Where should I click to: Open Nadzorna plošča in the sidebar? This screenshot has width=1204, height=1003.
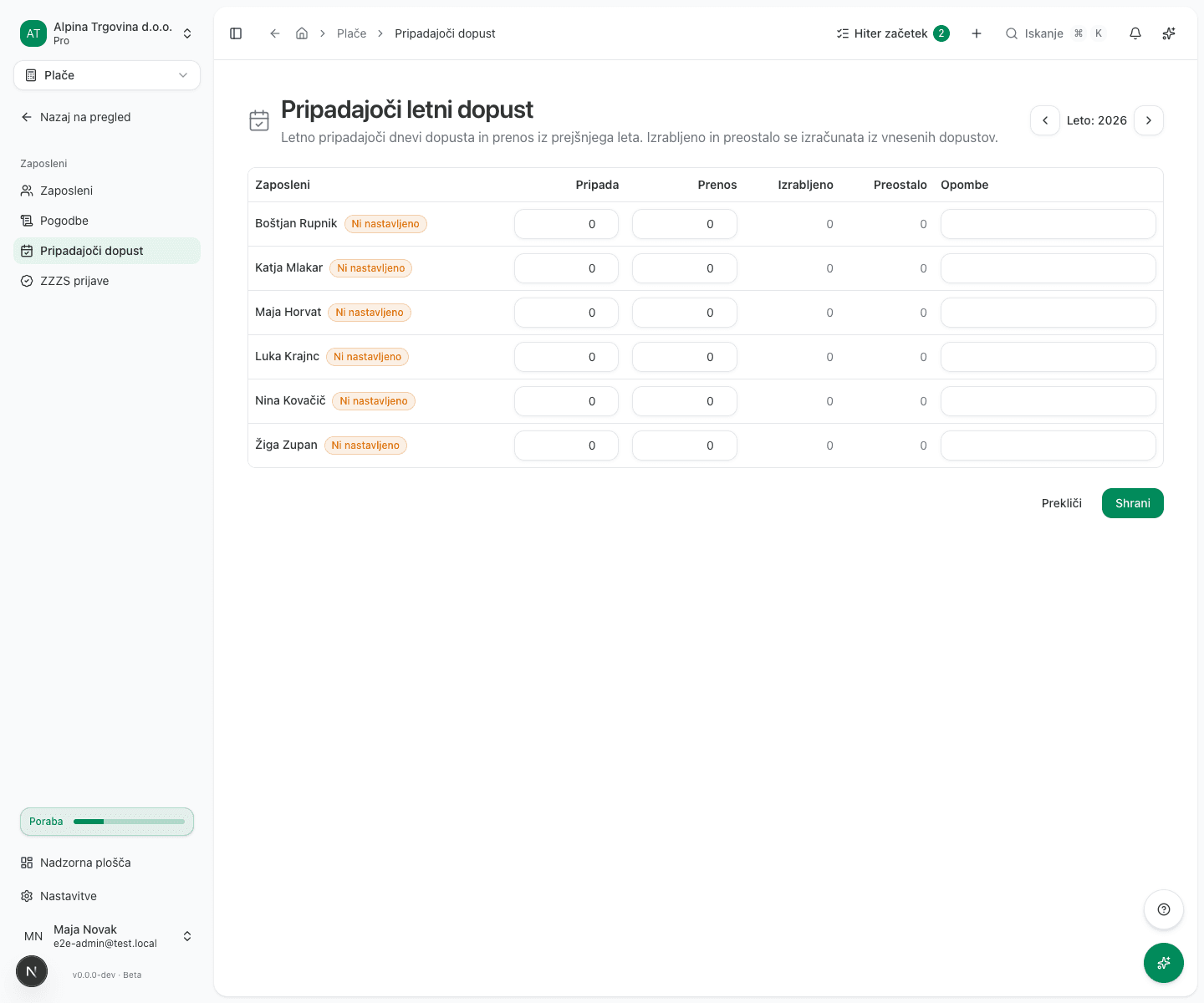(x=107, y=863)
